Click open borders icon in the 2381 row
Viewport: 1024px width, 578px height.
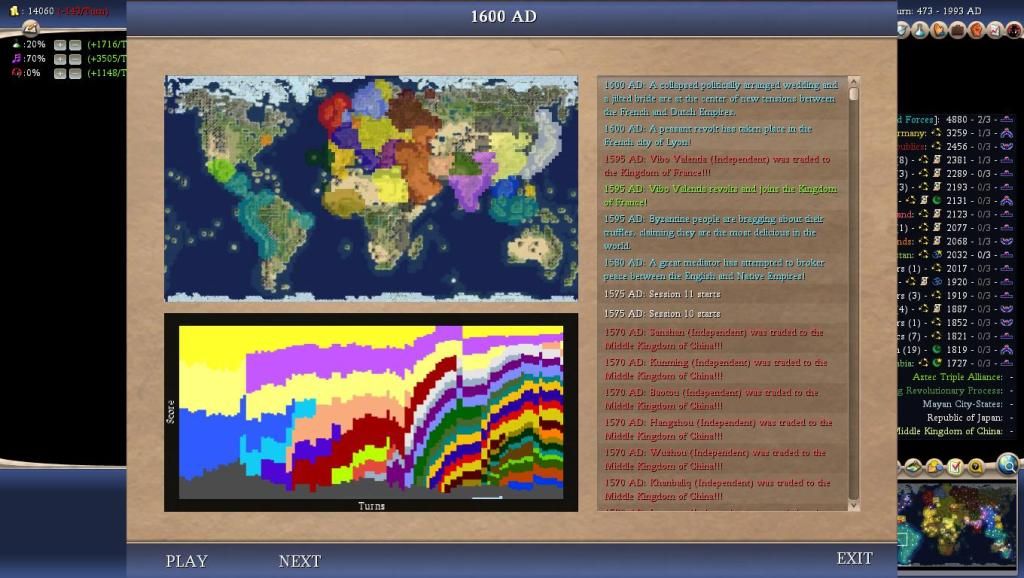pos(936,160)
